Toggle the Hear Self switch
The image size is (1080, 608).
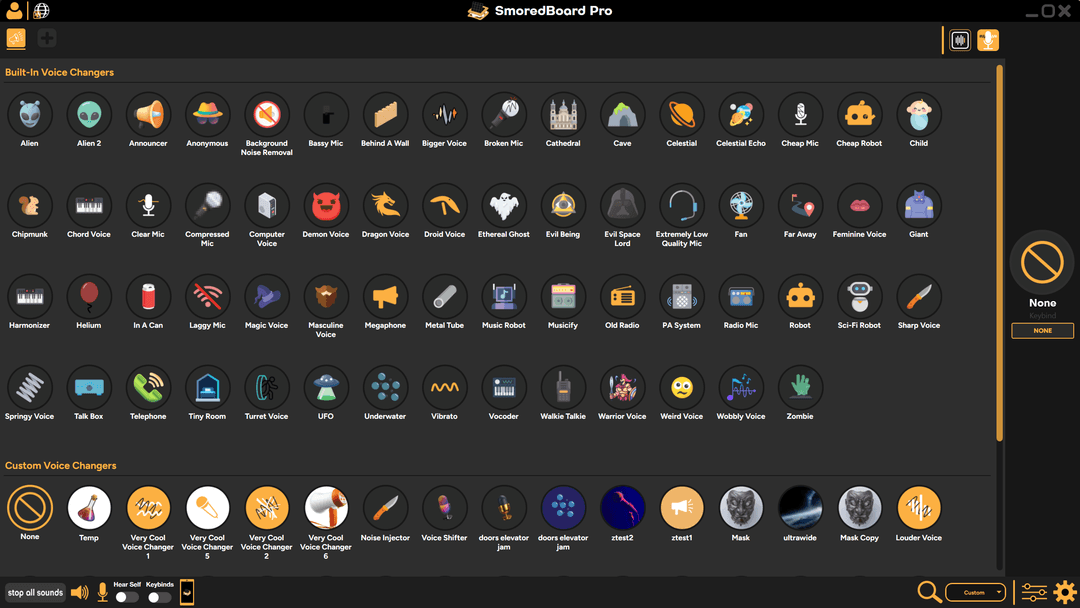pyautogui.click(x=127, y=597)
